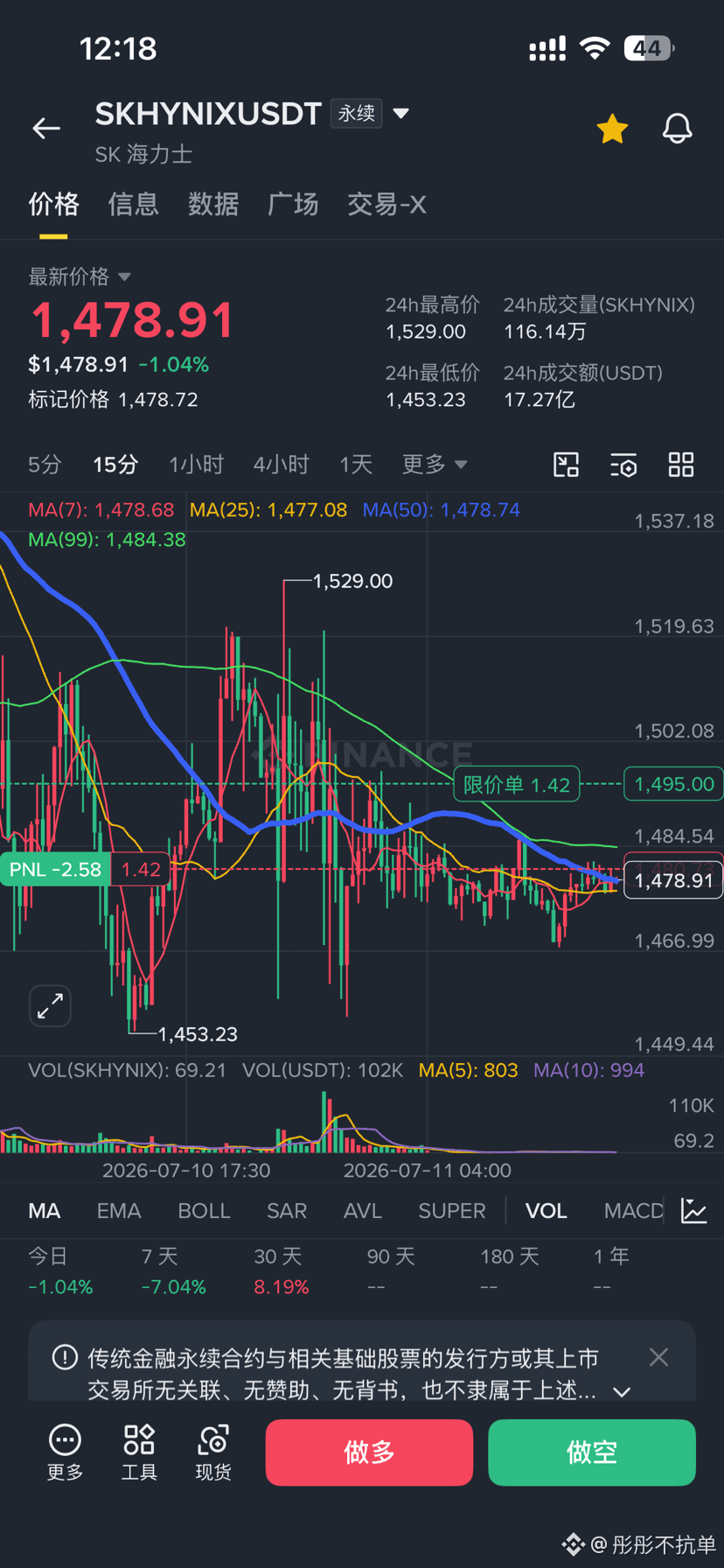724x1568 pixels.
Task: Open the chart drawing tools icon
Action: pyautogui.click(x=567, y=465)
